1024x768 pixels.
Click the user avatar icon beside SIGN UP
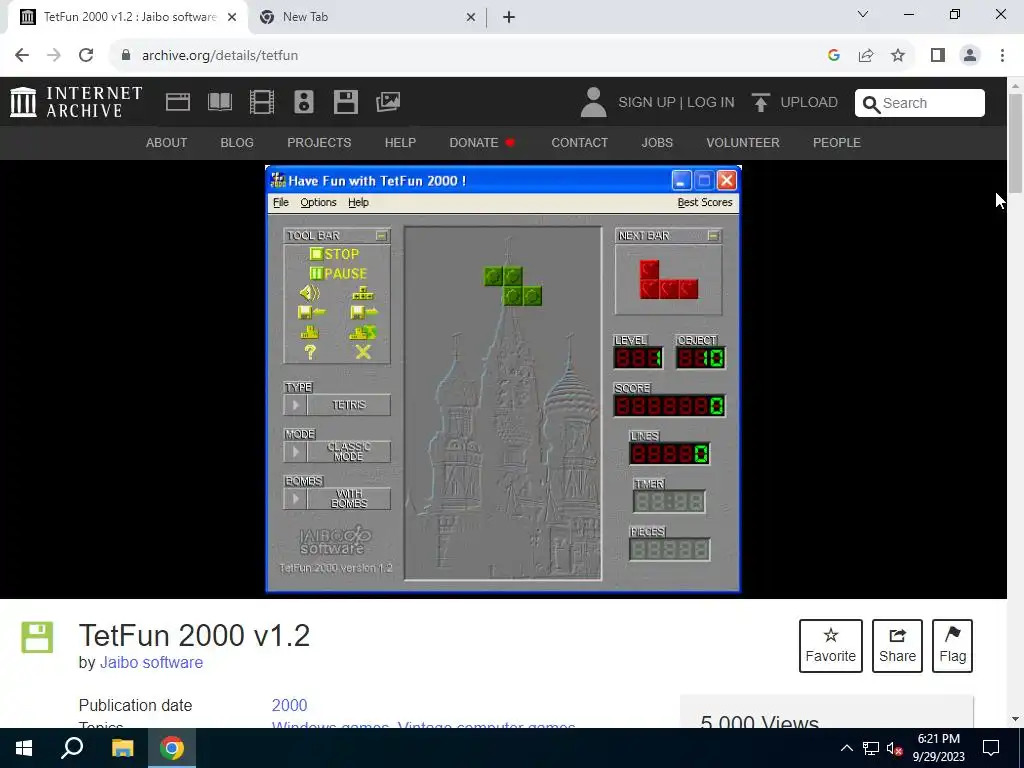[x=593, y=103]
